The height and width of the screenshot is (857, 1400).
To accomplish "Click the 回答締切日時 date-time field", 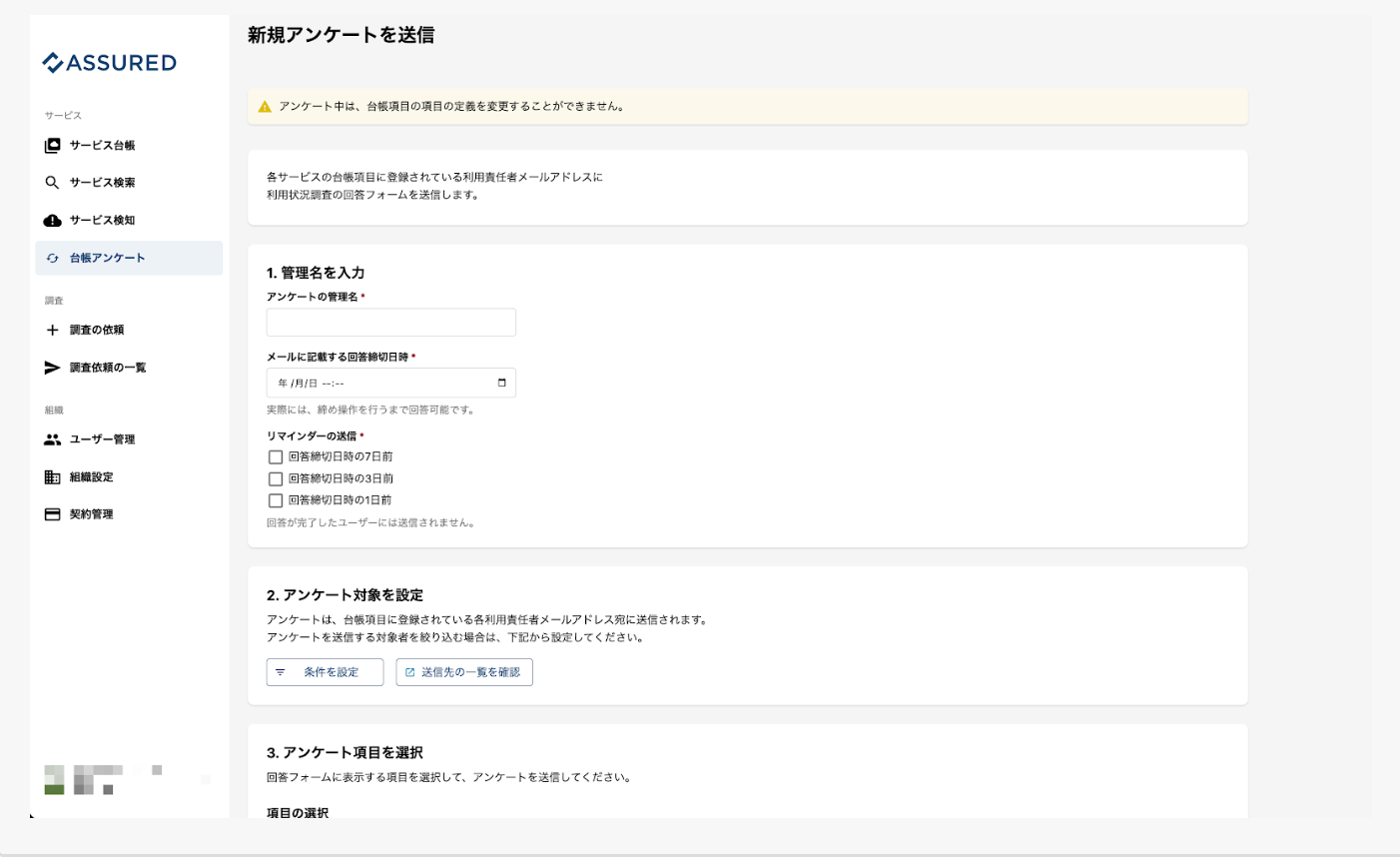I will coord(391,383).
